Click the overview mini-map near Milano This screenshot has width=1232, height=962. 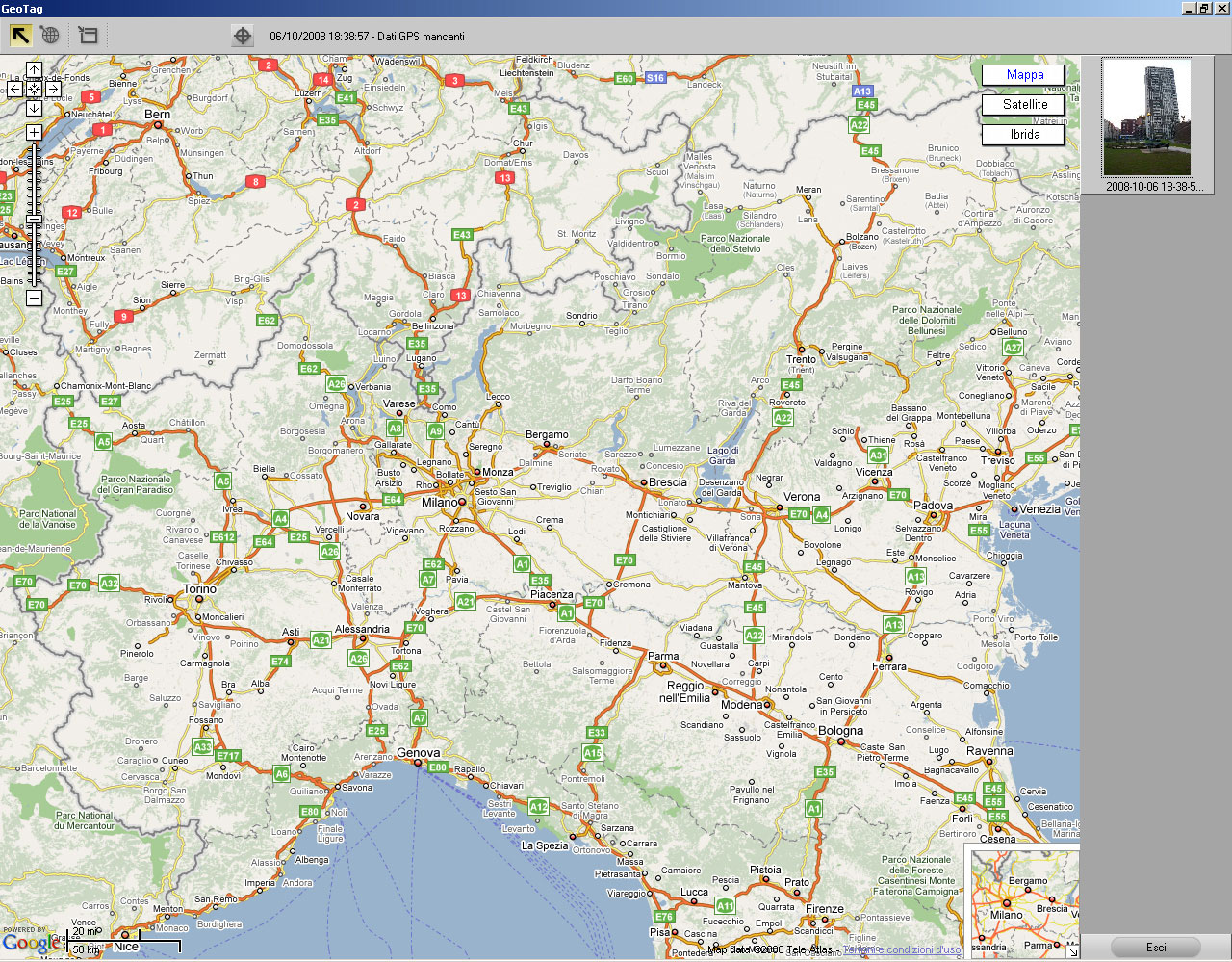1007,915
